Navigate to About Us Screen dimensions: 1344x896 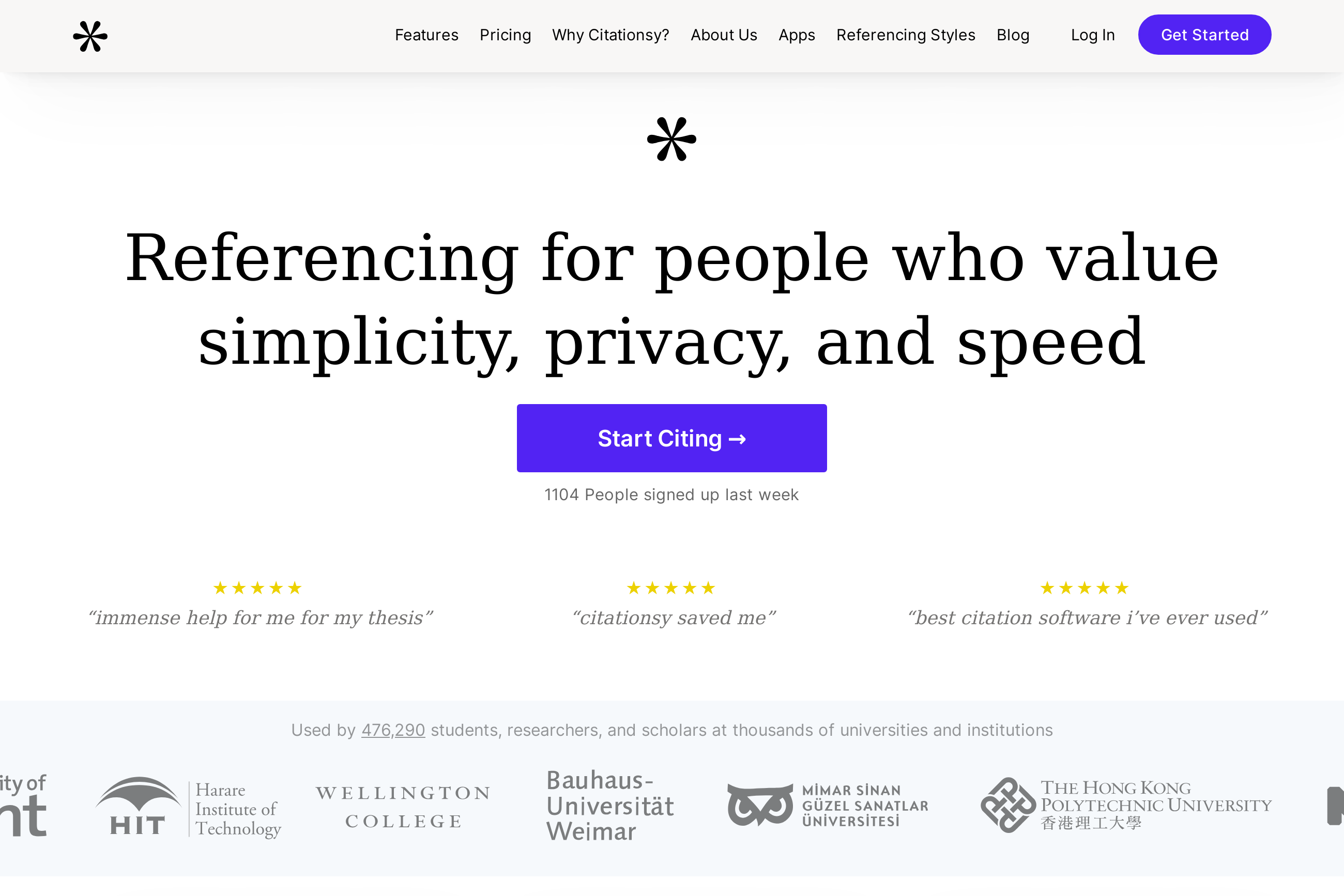click(724, 35)
